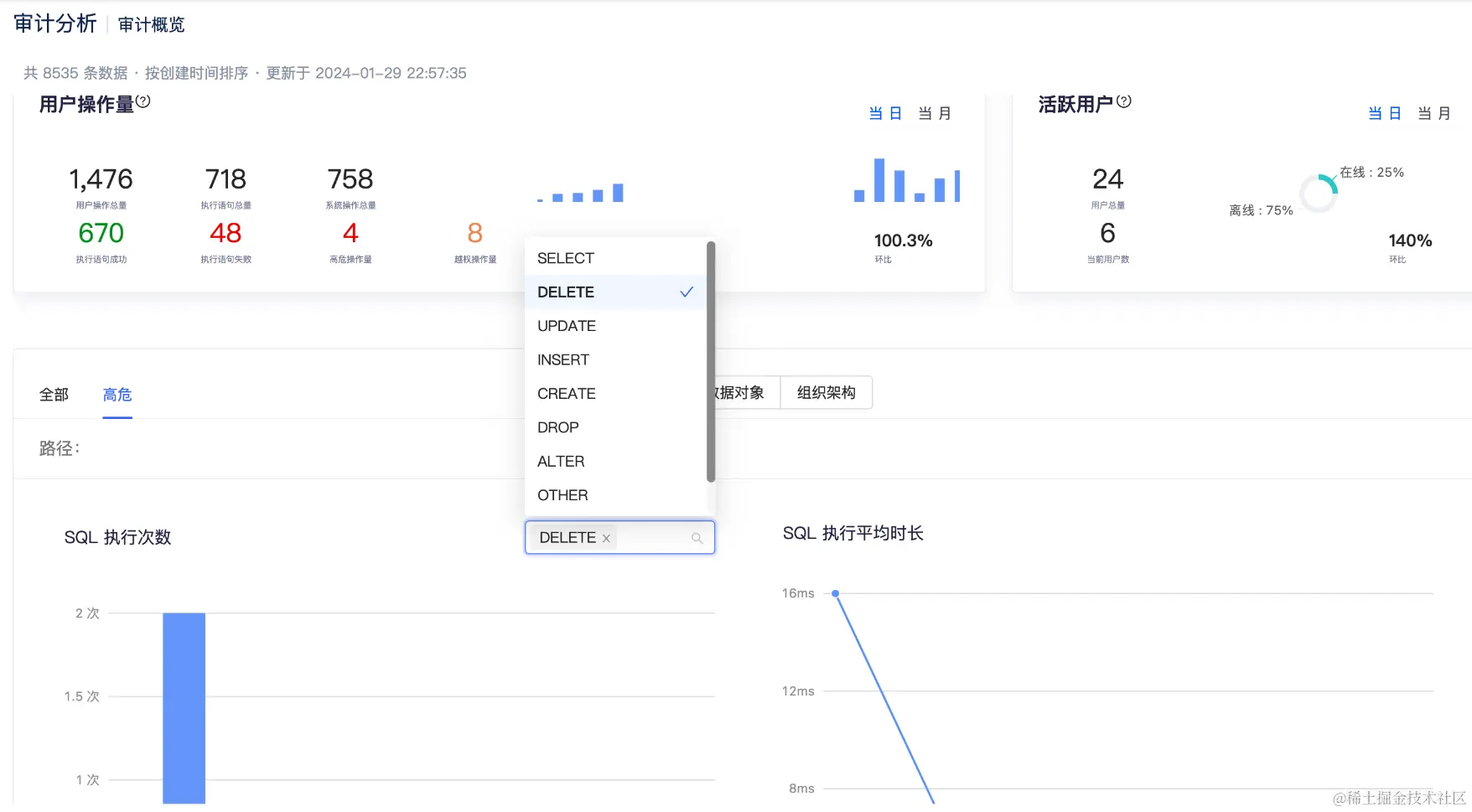The image size is (1472, 812).
Task: Click the dropdown list scrollbar thumb
Action: (x=711, y=362)
